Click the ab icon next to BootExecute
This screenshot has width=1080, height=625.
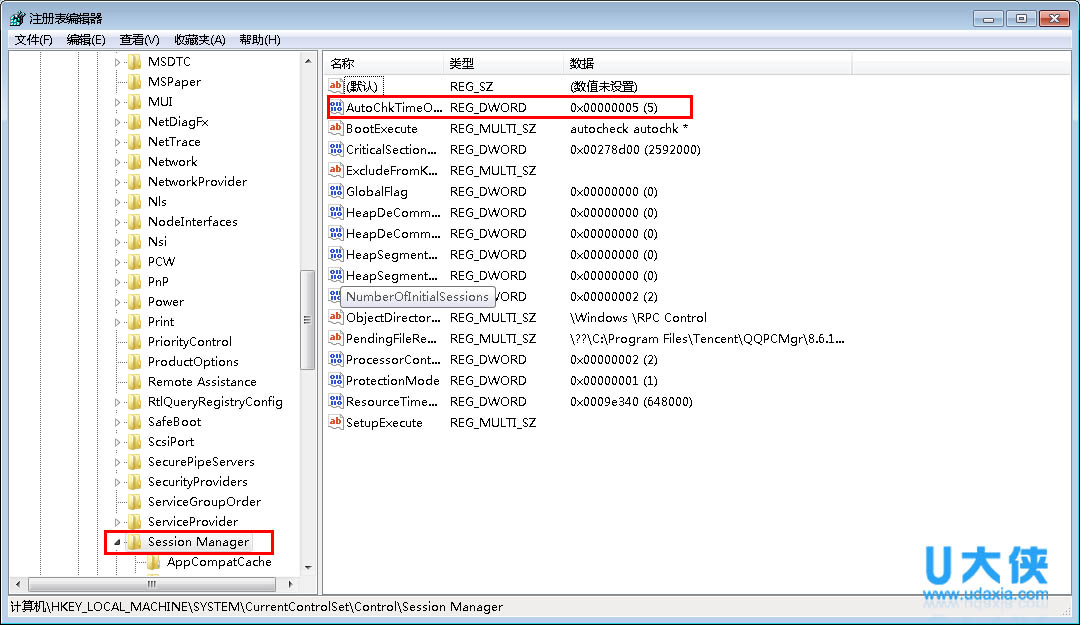[335, 128]
